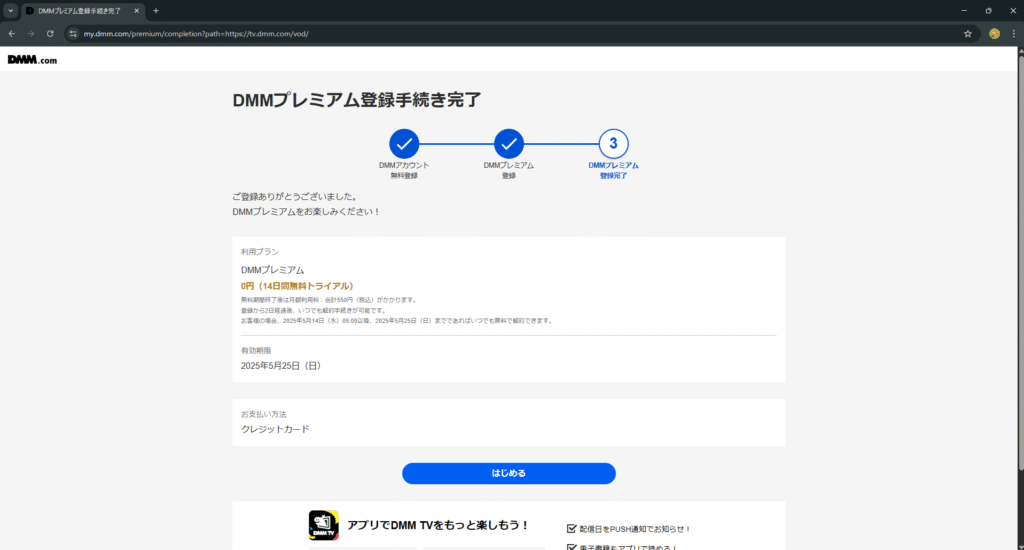Screen dimensions: 1024x550
Task: Click the step 3 circle 登録完了
Action: click(613, 144)
